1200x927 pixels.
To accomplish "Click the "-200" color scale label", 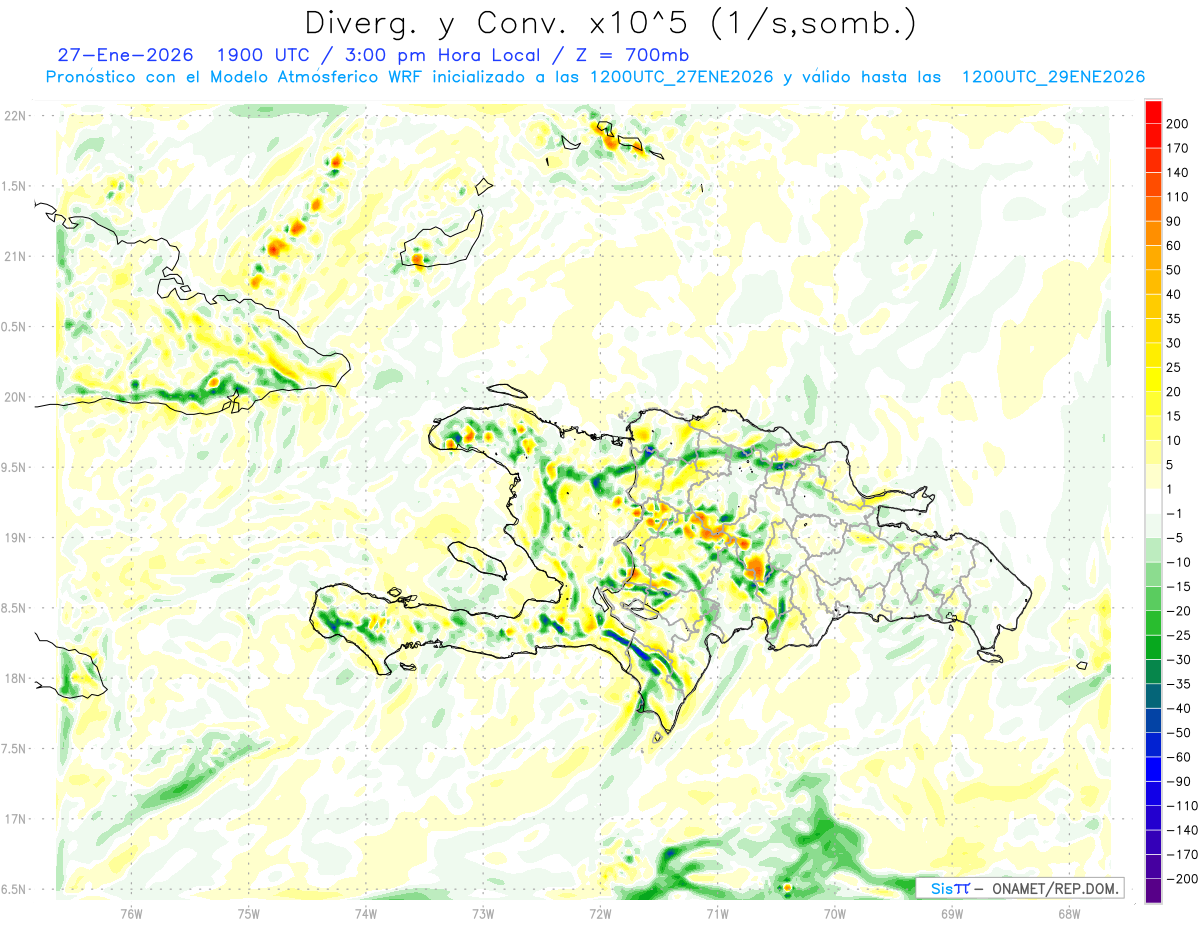I will point(1181,878).
